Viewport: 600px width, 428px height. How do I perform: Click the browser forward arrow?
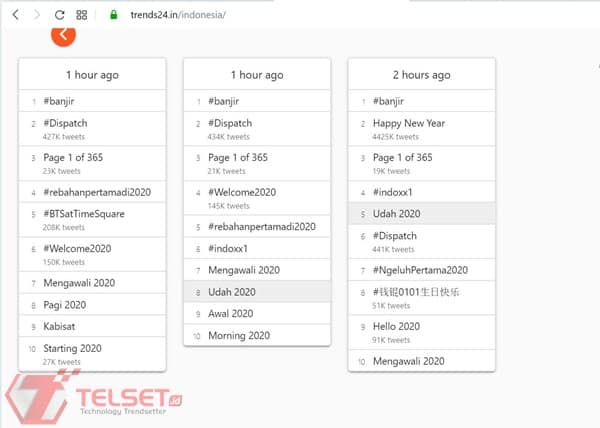tap(37, 15)
